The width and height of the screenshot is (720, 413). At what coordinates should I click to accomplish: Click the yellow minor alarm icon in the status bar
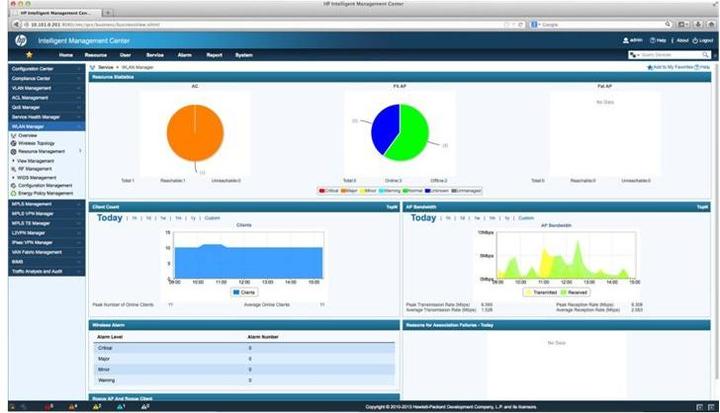click(97, 407)
